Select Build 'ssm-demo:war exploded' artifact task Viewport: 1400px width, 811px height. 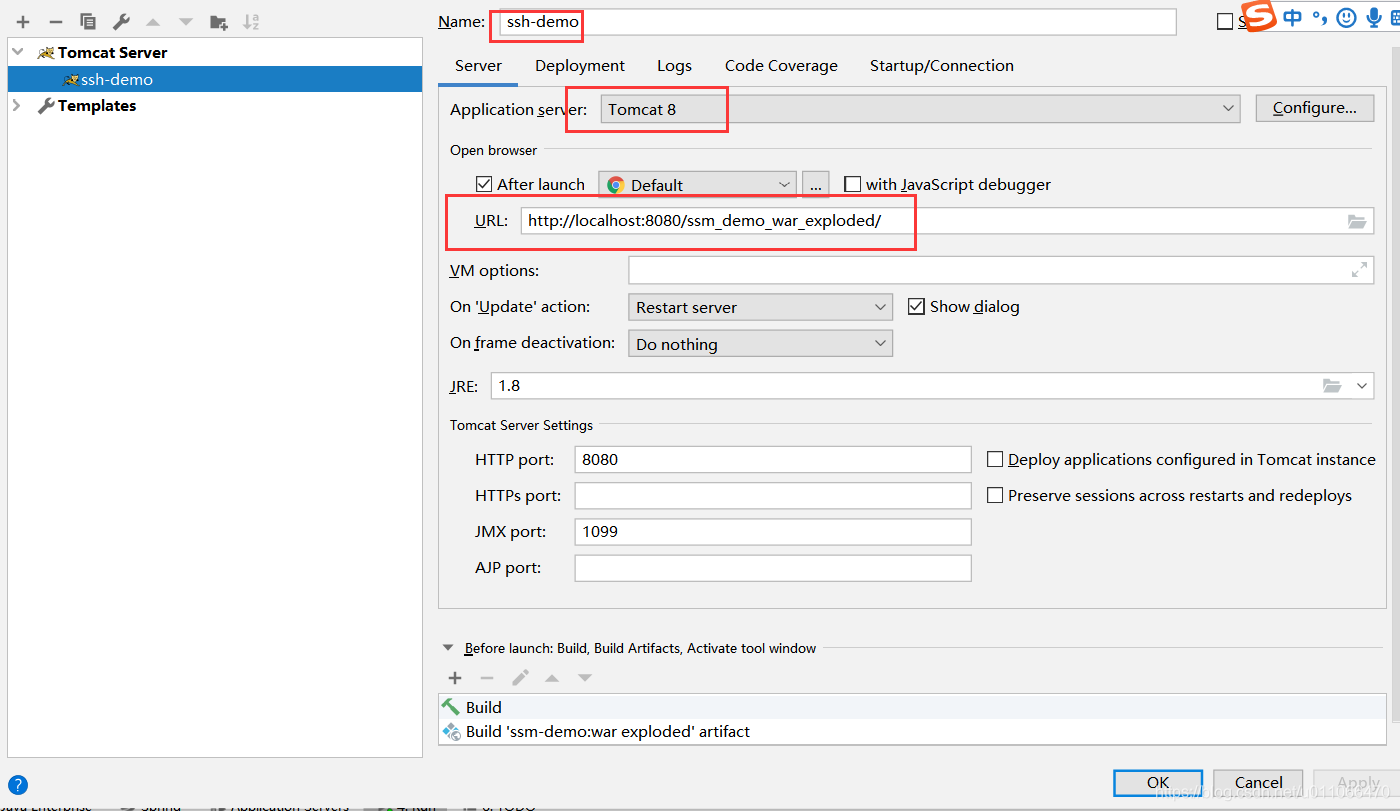(x=913, y=732)
